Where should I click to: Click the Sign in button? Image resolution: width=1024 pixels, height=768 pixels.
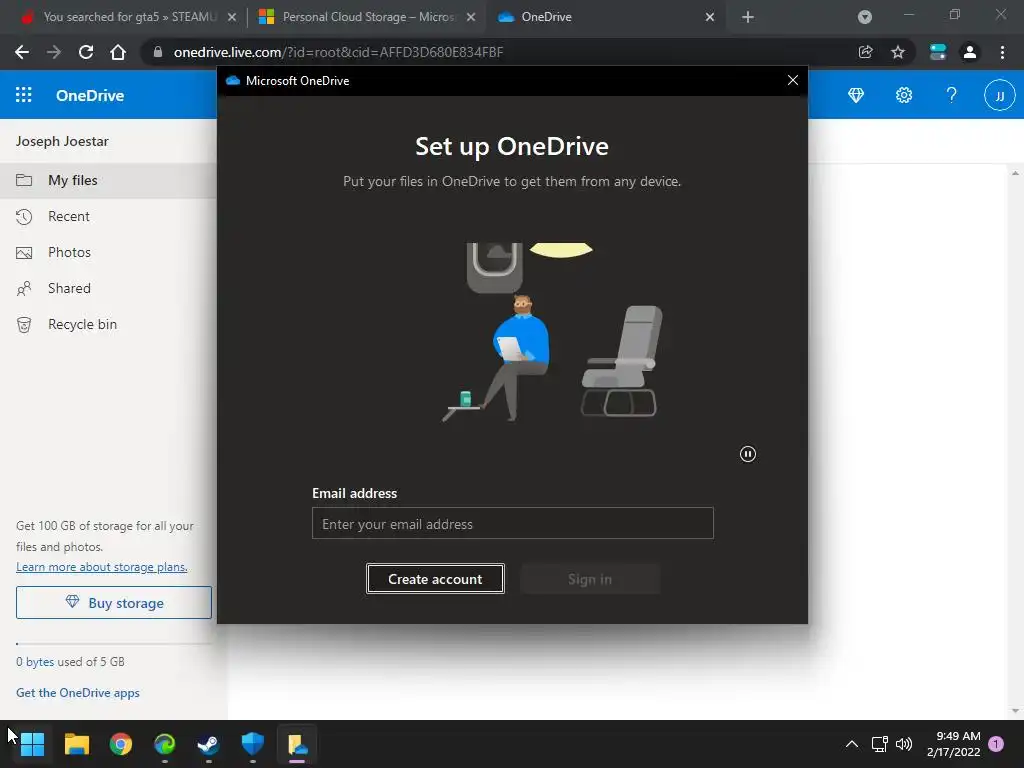(590, 579)
